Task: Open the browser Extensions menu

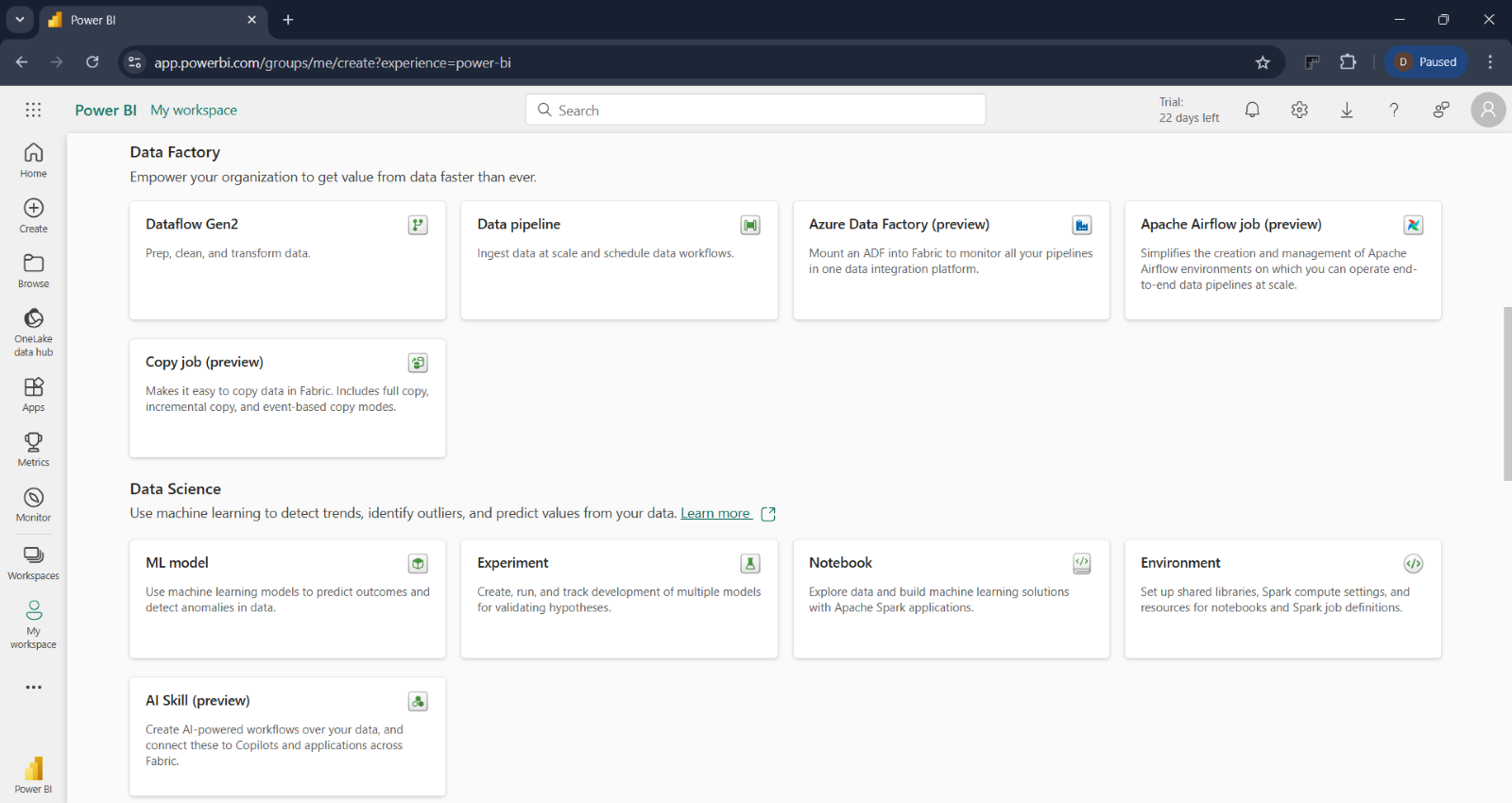Action: point(1349,62)
